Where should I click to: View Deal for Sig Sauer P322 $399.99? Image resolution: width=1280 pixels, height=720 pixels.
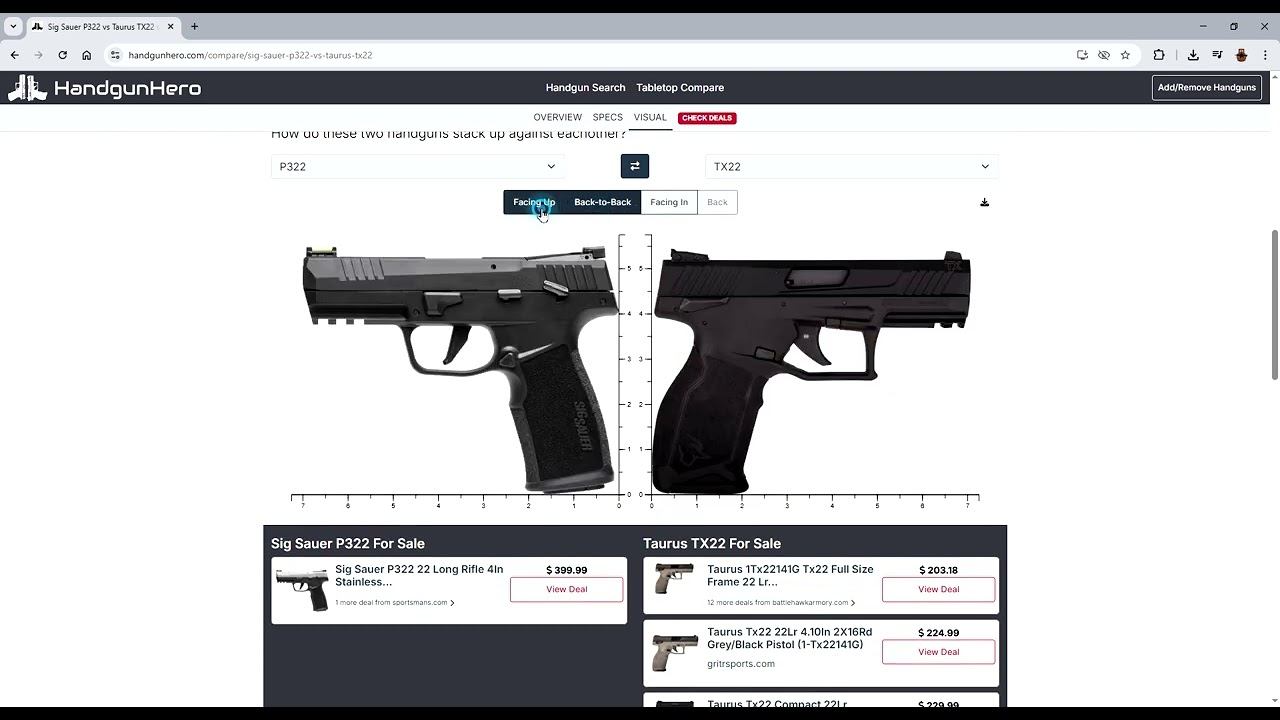coord(566,589)
